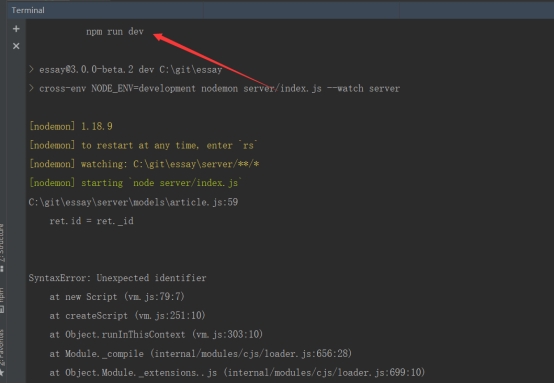
Task: Open a new terminal session with plus icon
Action: [x=16, y=29]
